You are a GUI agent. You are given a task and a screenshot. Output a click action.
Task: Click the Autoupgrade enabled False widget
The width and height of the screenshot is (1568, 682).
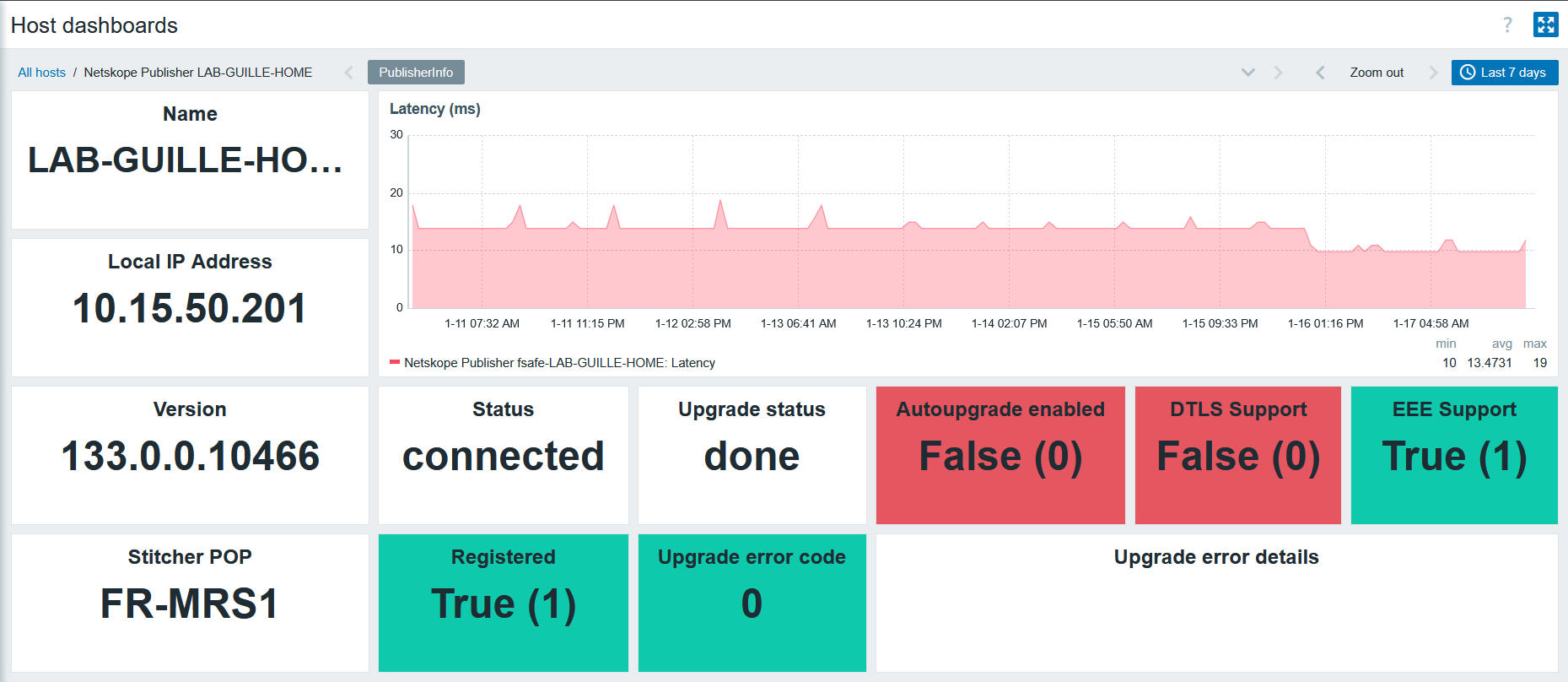(x=1000, y=455)
